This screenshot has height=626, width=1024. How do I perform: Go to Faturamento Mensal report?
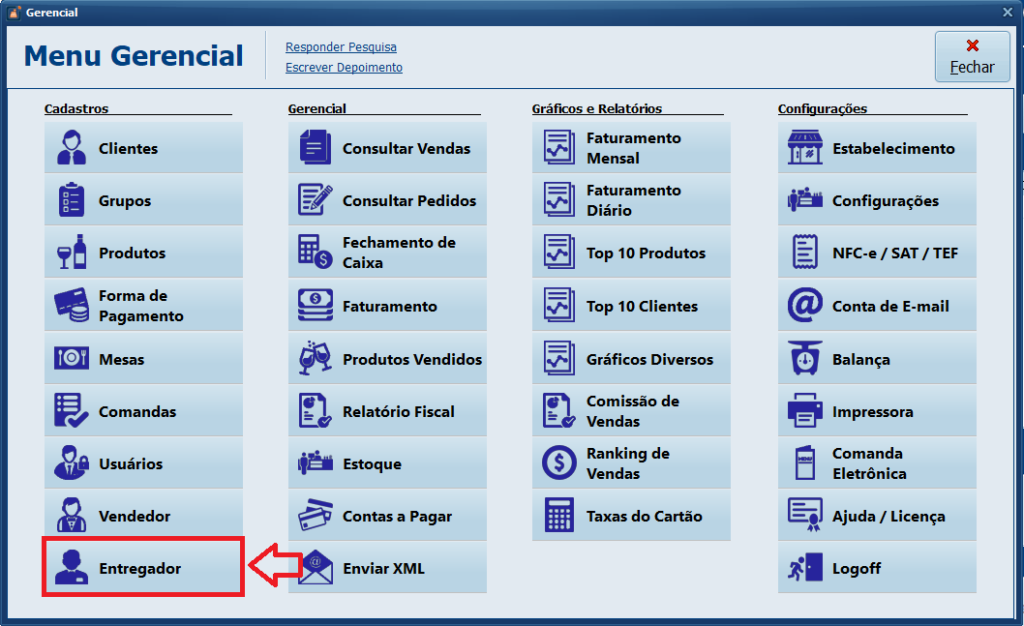pyautogui.click(x=631, y=148)
